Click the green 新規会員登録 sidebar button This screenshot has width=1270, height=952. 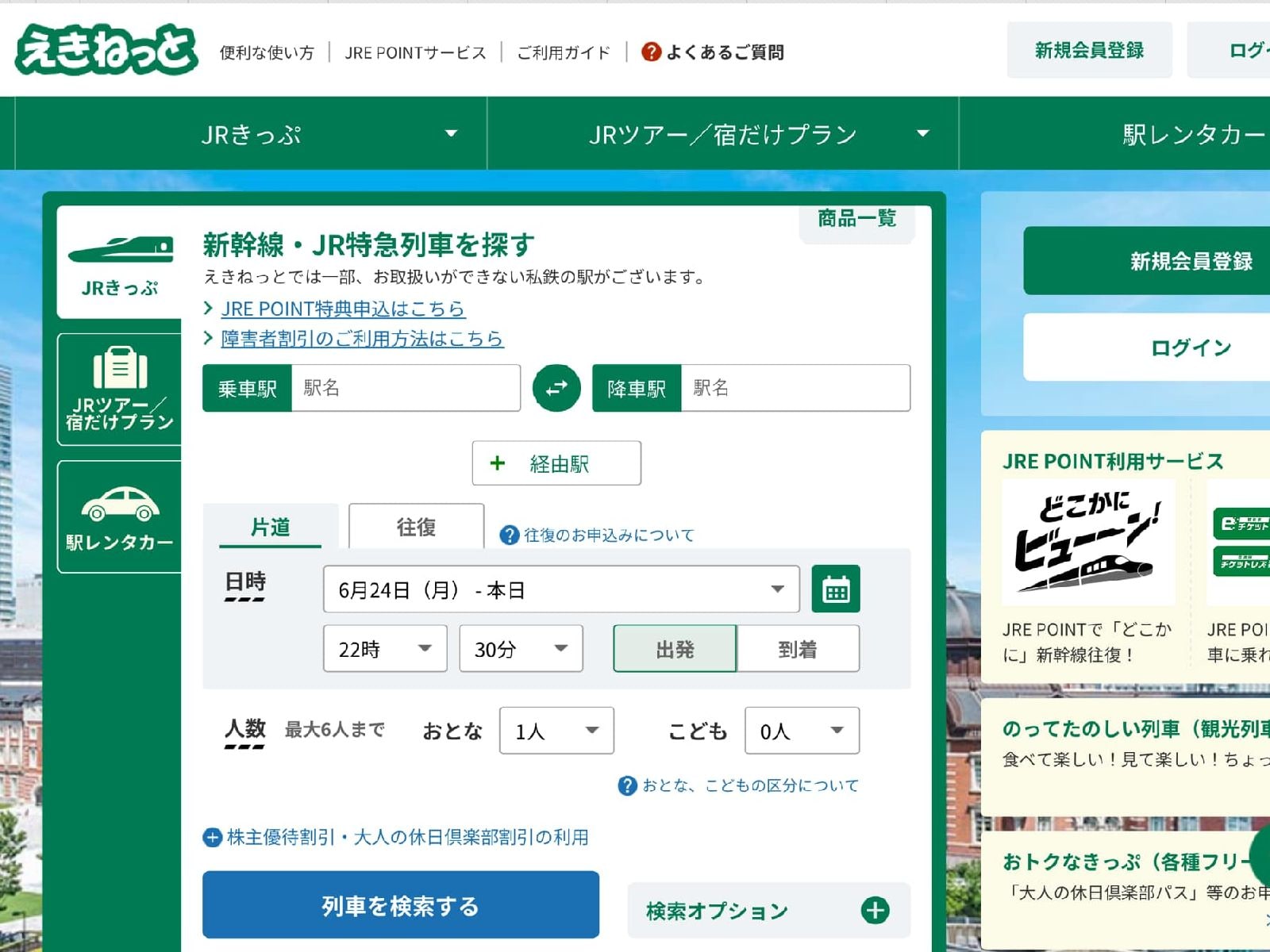[x=1147, y=261]
